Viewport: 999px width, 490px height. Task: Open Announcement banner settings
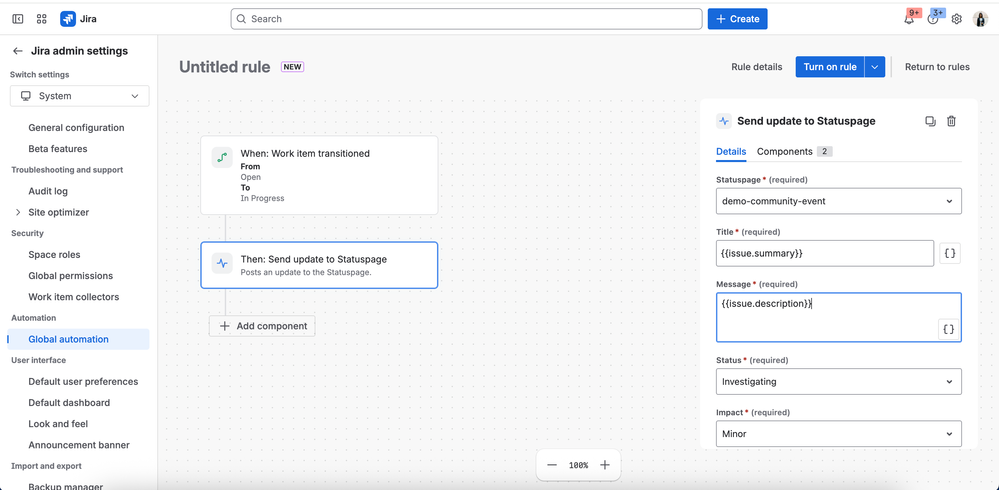(79, 445)
